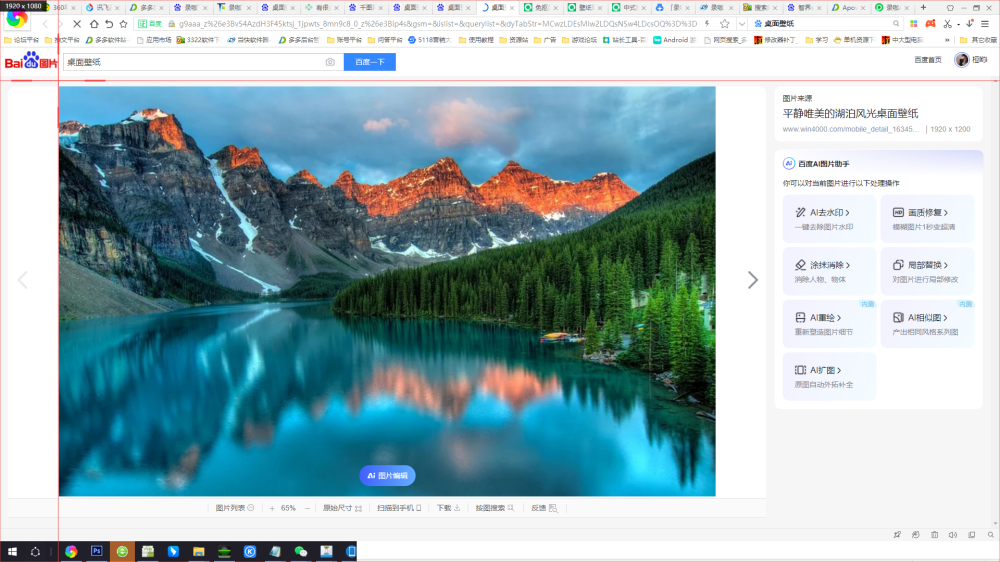Expand the address bar dropdown chevron

click(742, 24)
